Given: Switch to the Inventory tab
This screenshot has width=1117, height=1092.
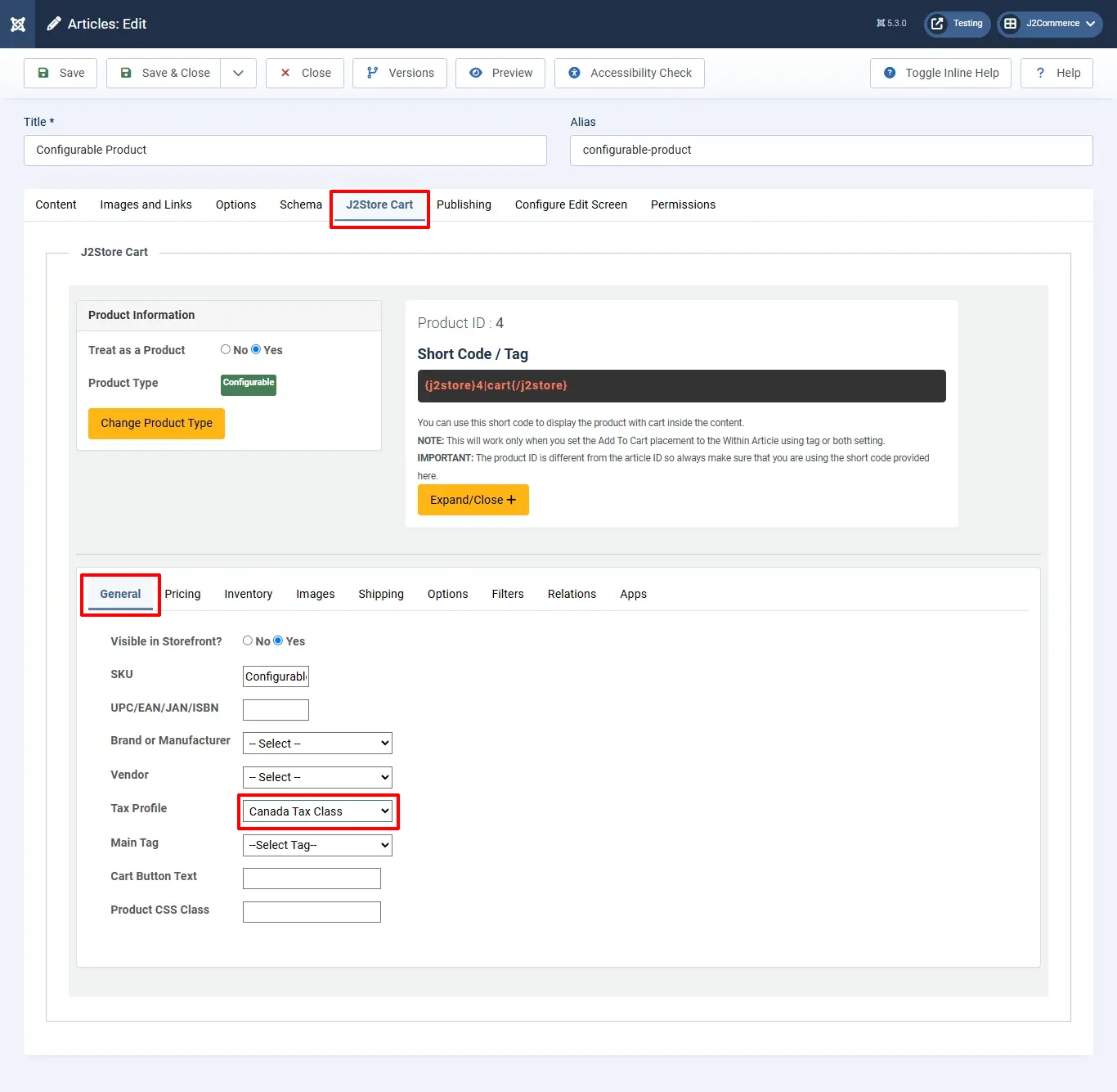Looking at the screenshot, I should pos(248,594).
